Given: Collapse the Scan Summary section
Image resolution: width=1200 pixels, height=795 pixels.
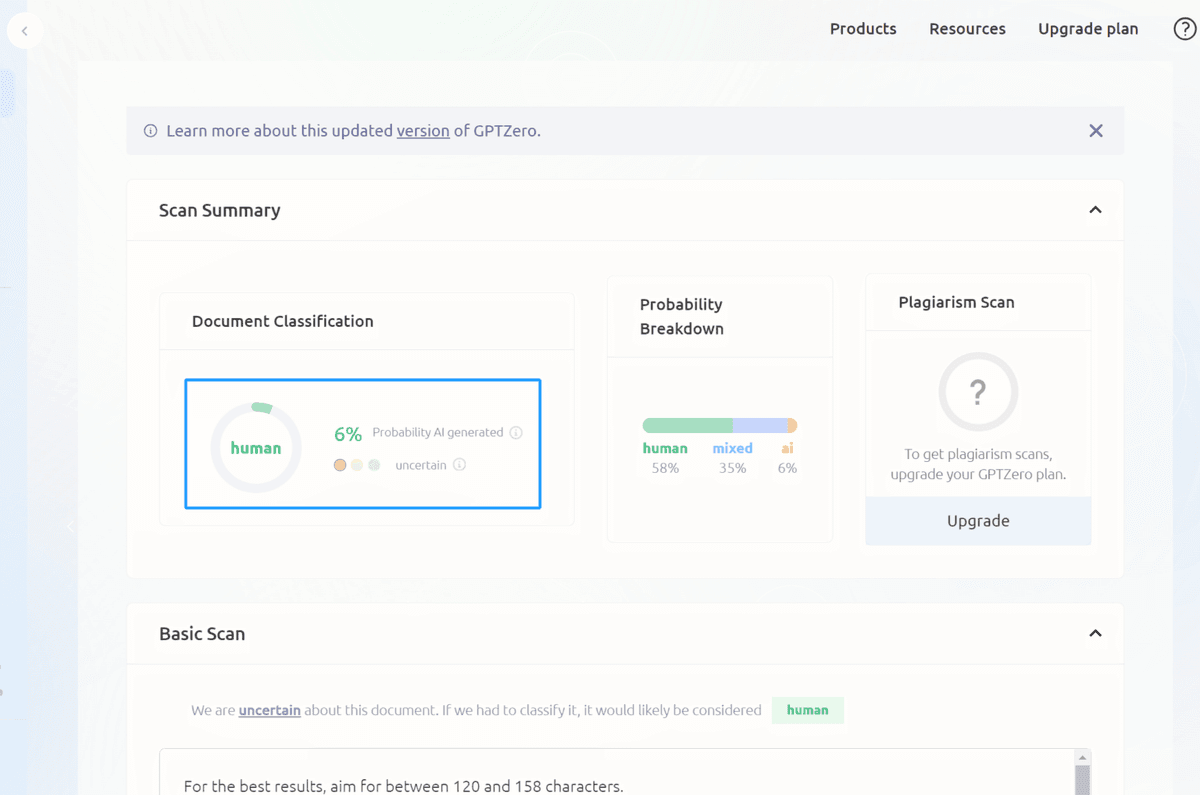Looking at the screenshot, I should [1095, 210].
